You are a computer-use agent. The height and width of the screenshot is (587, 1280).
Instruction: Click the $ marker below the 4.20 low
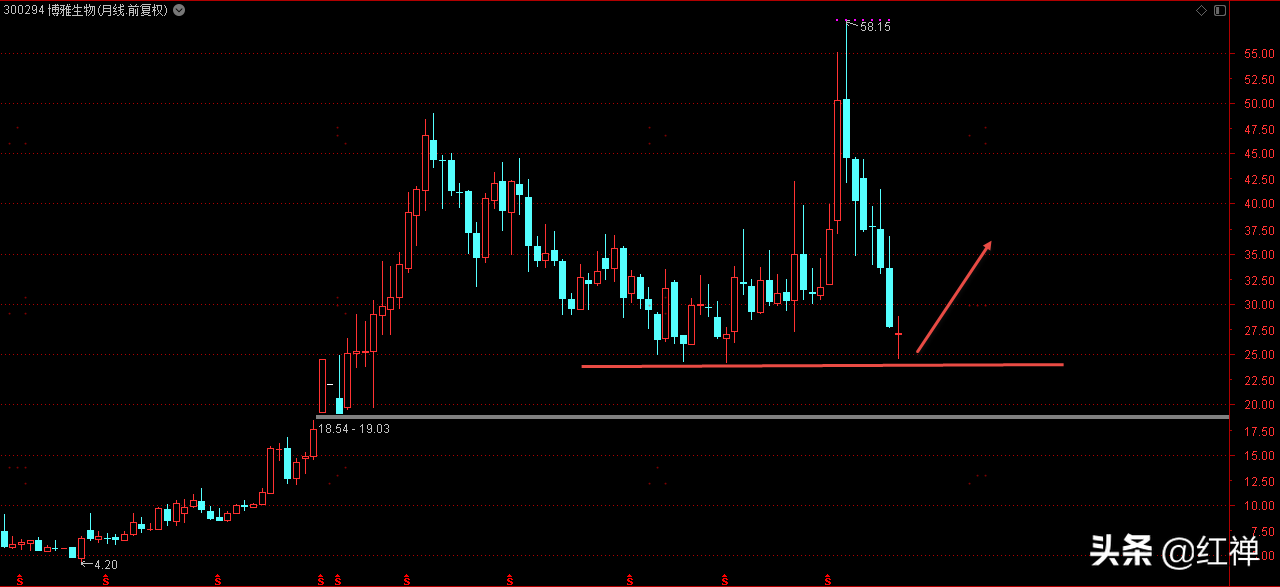click(105, 579)
